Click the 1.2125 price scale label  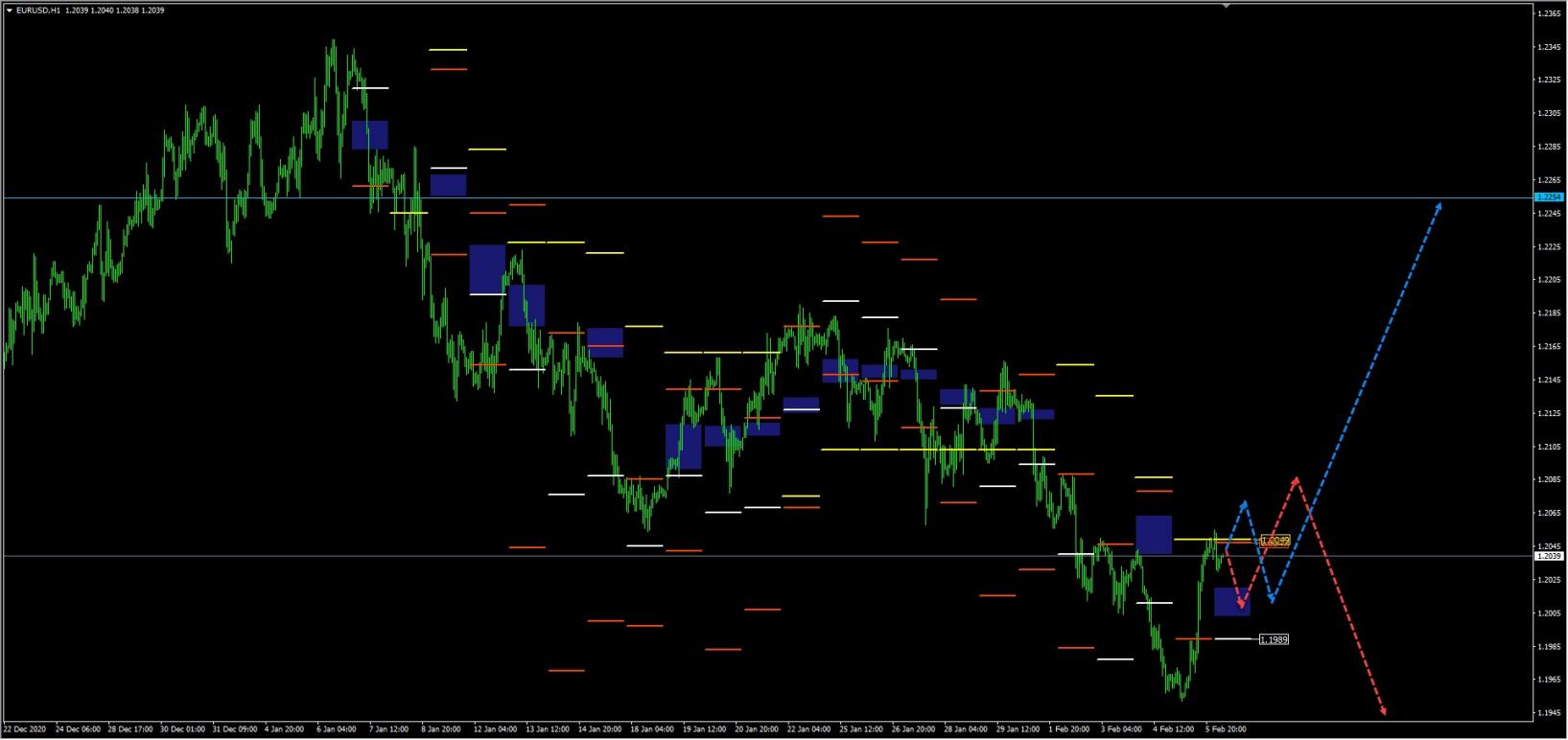1549,413
